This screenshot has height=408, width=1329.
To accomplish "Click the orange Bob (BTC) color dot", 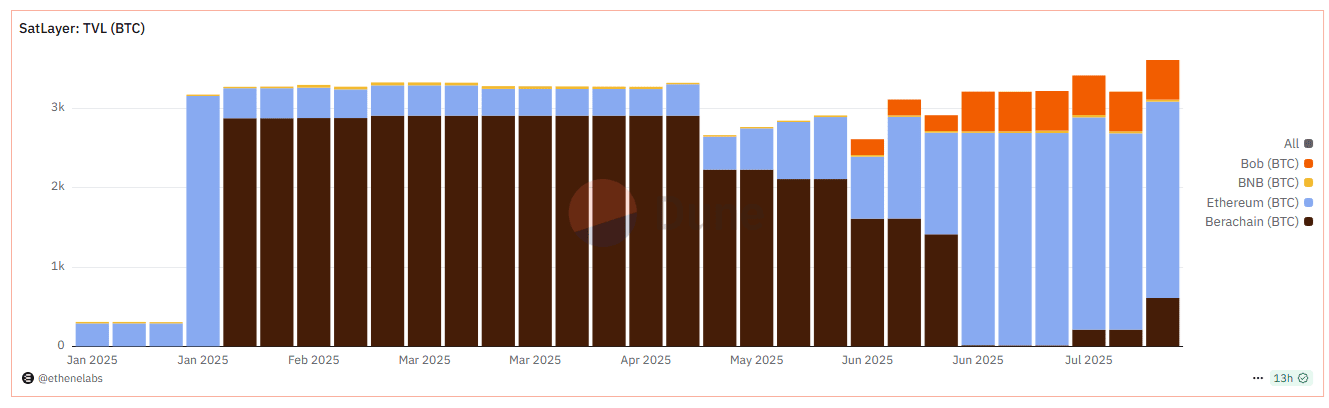I will point(1308,164).
